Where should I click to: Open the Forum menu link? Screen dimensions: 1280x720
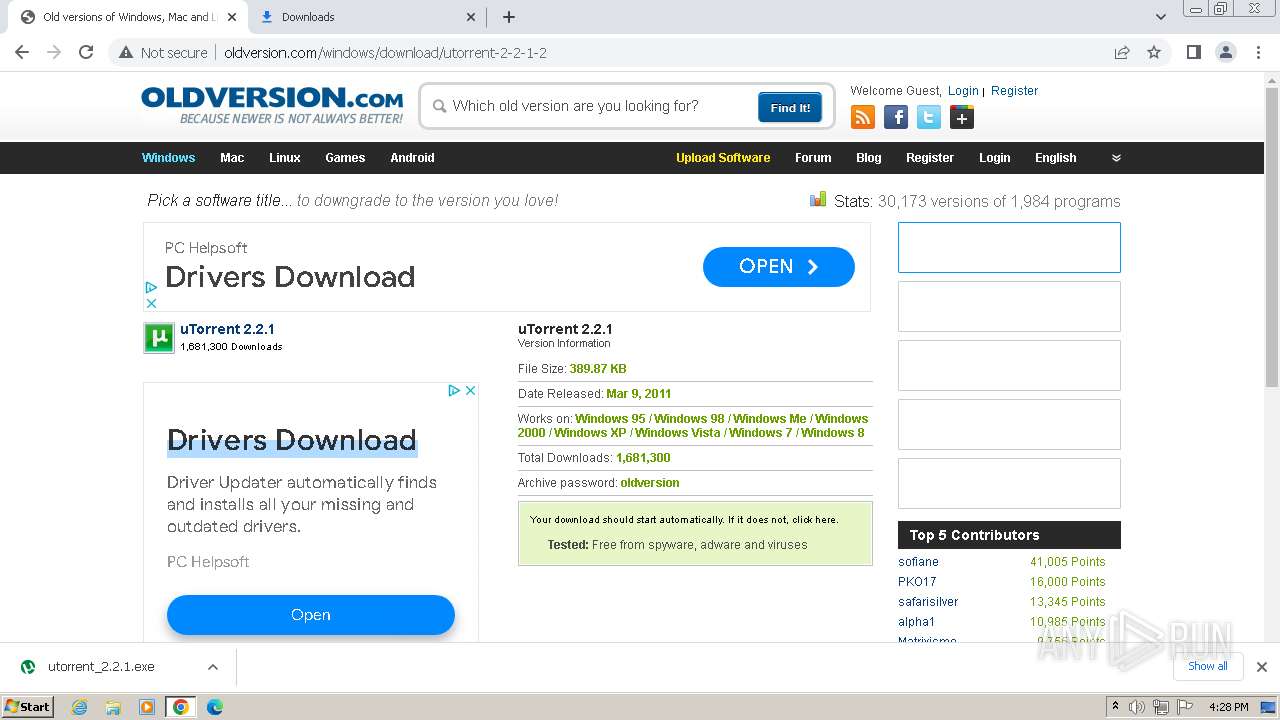click(813, 158)
